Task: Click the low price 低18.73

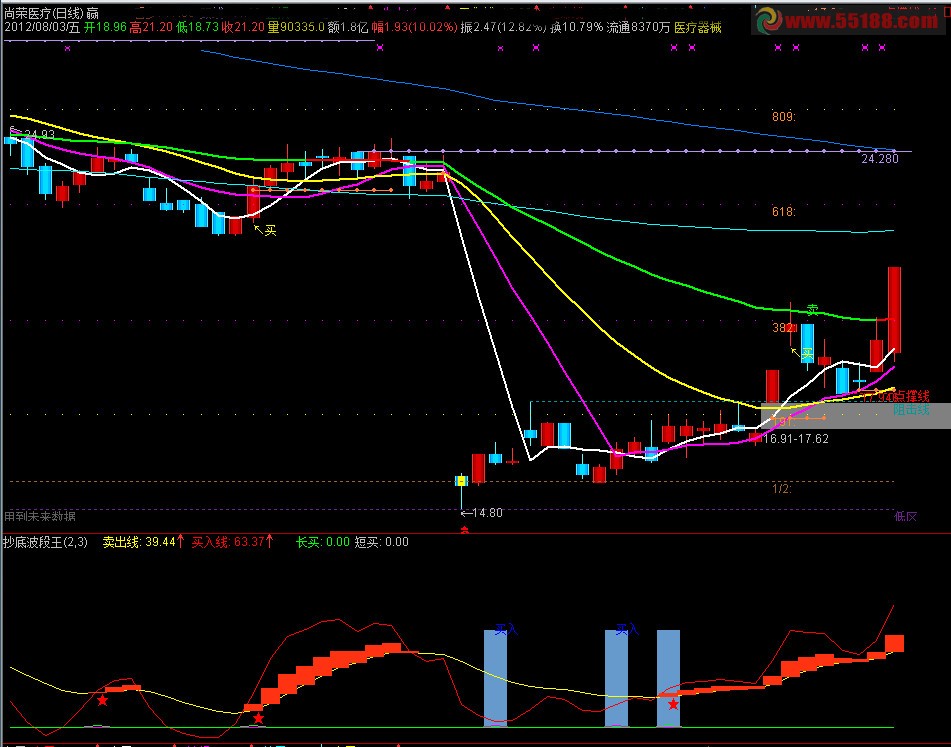Action: [197, 28]
